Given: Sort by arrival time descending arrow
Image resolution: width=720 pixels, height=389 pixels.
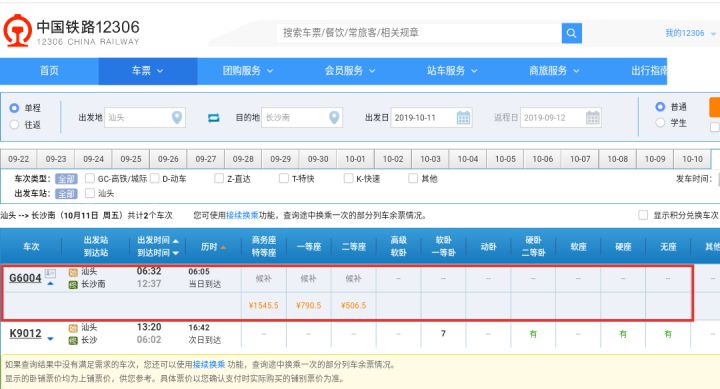Looking at the screenshot, I should pos(175,253).
